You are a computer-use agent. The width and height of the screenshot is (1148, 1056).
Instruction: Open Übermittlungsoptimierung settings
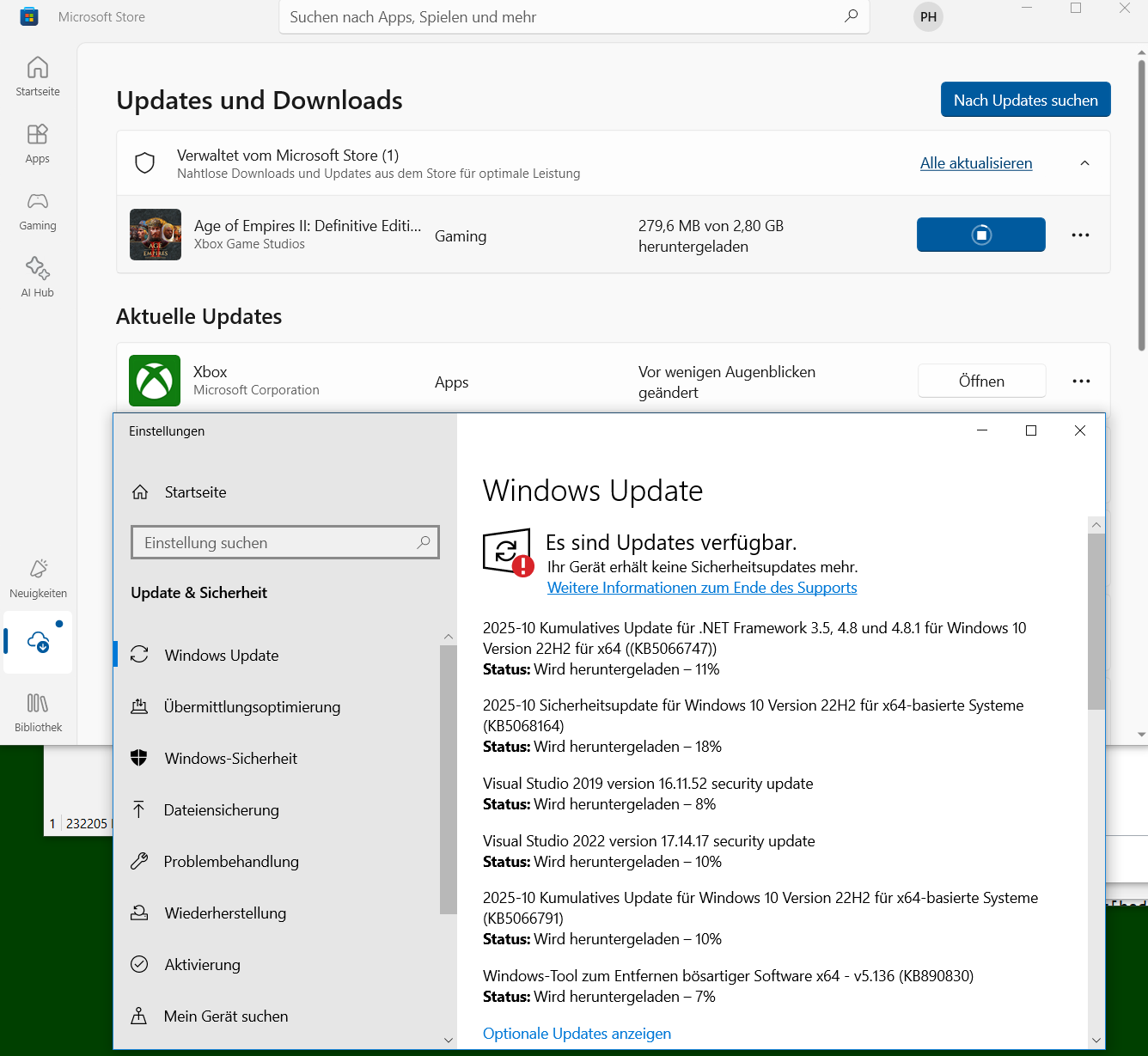tap(252, 706)
